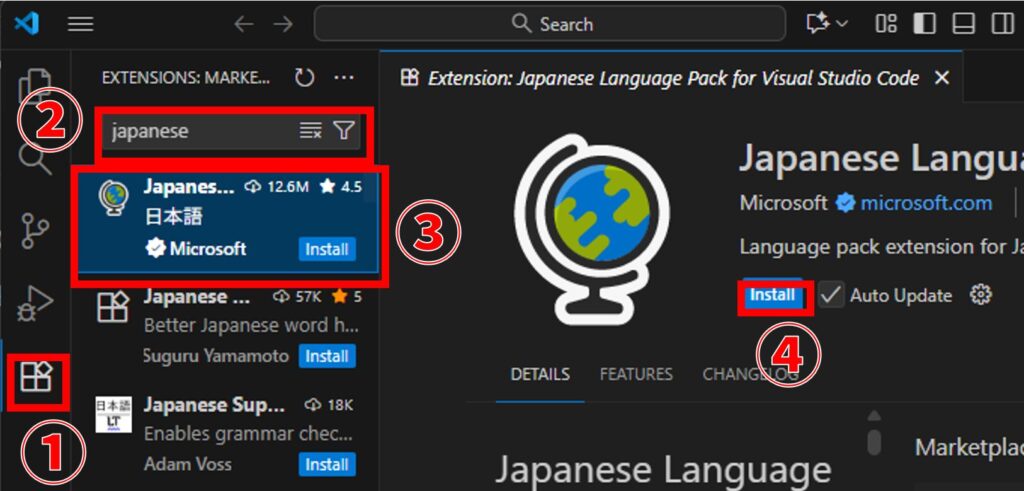Open the Copilot chat icon
Screen dimensions: 1024x491
pyautogui.click(x=818, y=24)
